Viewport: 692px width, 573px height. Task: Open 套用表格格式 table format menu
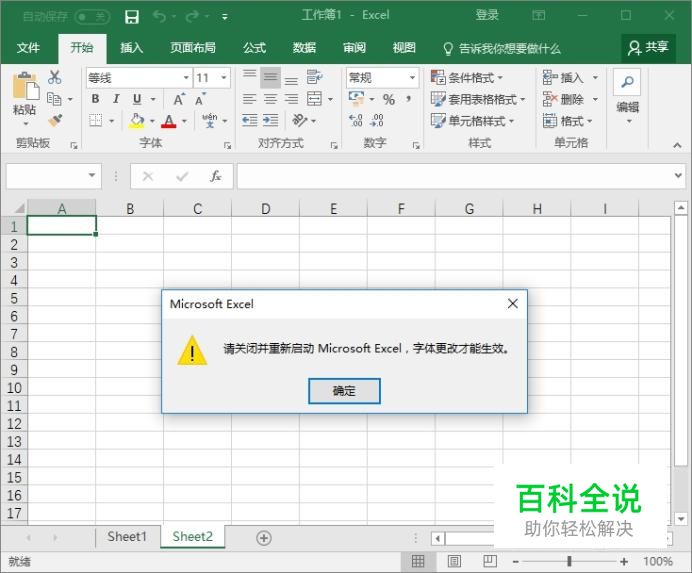[x=478, y=99]
